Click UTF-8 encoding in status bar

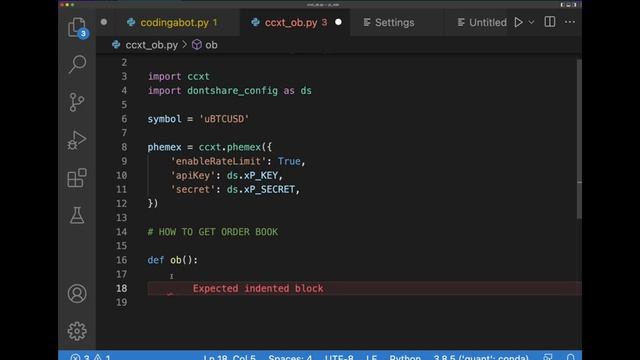coord(339,358)
